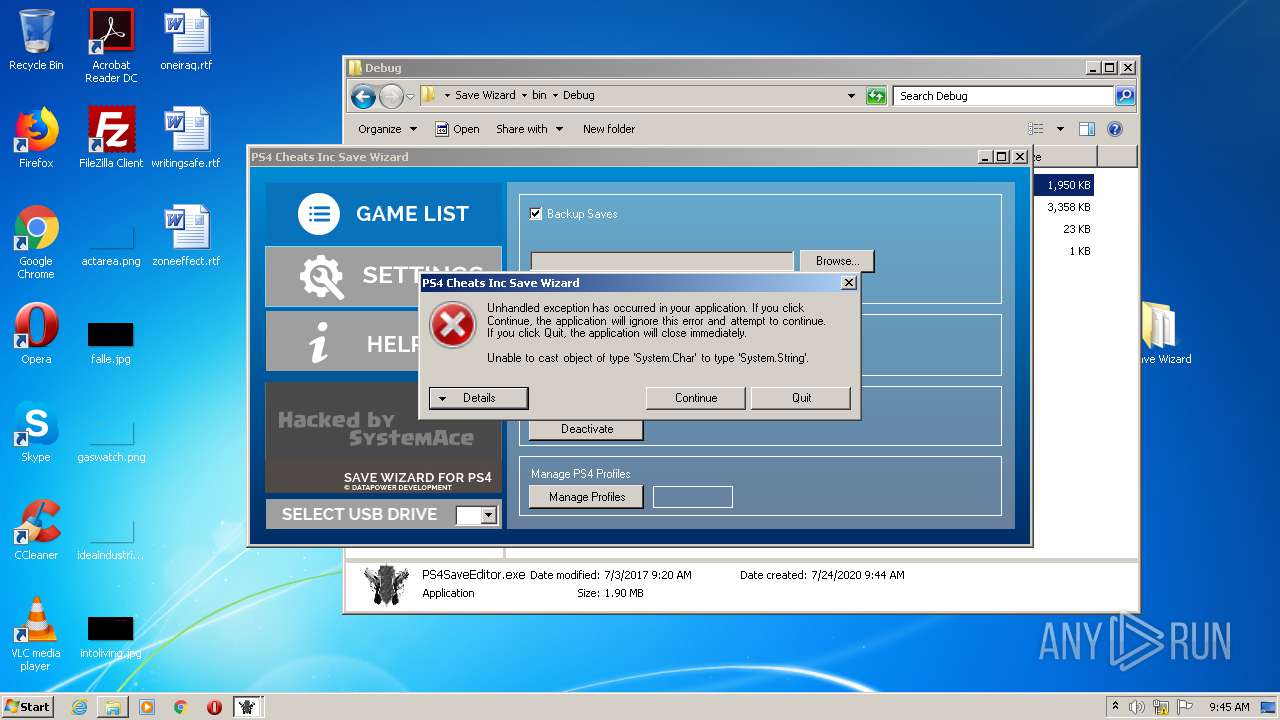The width and height of the screenshot is (1280, 720).
Task: Click the Deactivate button
Action: point(587,429)
